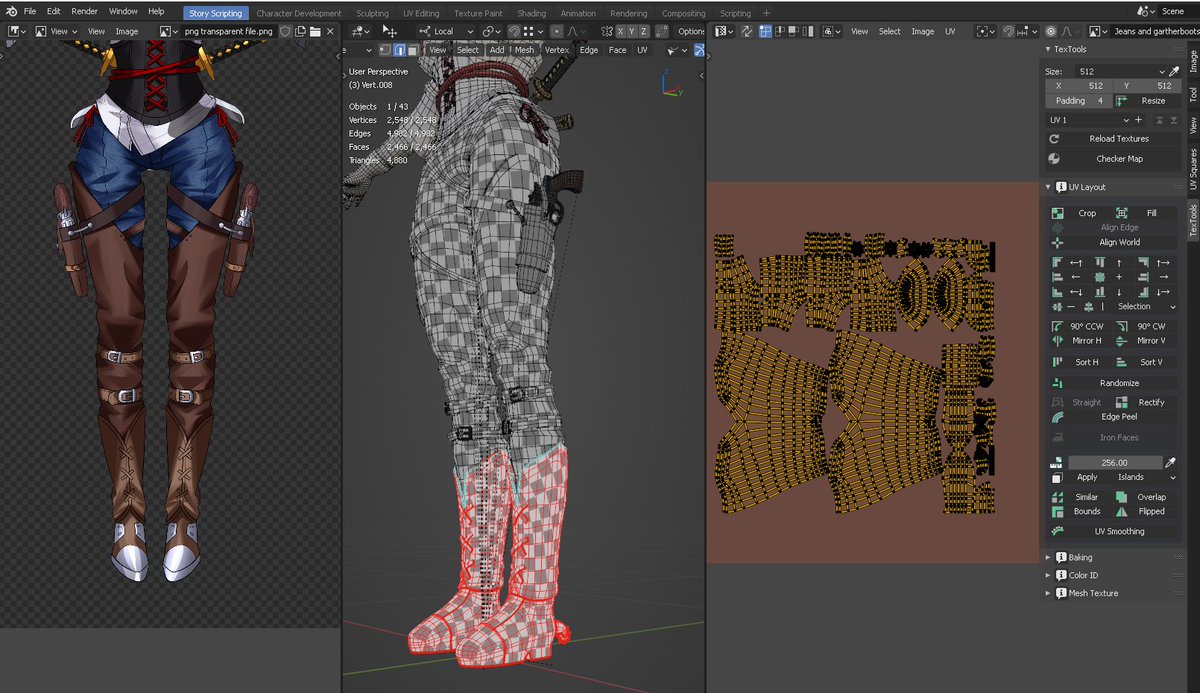
Task: Switch to the Texture Paint workspace tab
Action: point(478,14)
